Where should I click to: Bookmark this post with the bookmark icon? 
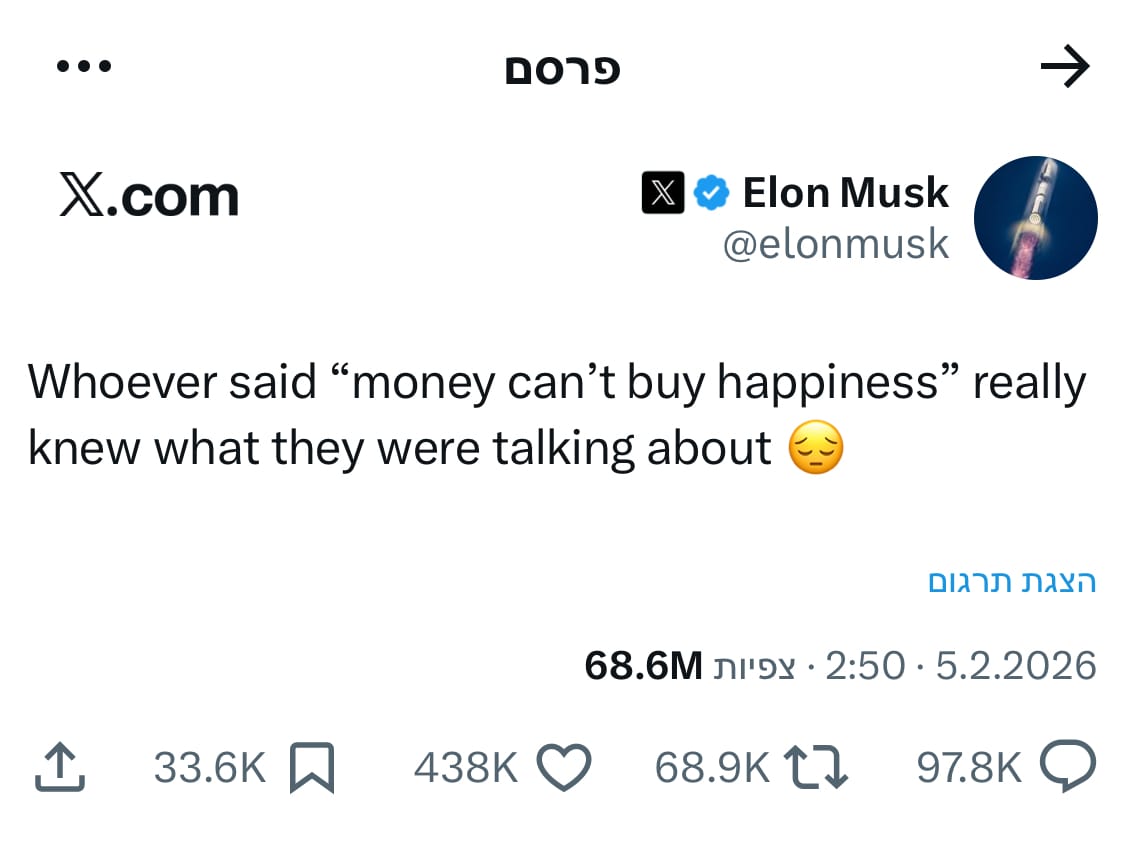[x=310, y=768]
